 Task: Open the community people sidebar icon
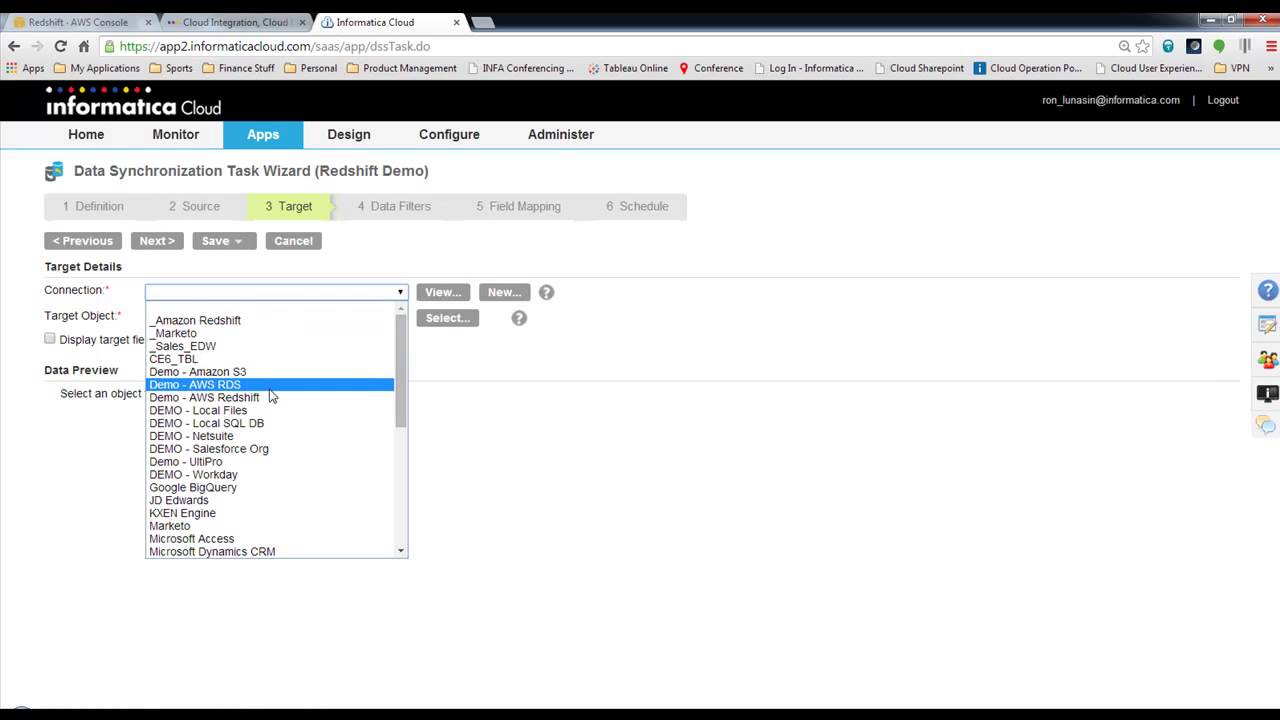(x=1267, y=359)
